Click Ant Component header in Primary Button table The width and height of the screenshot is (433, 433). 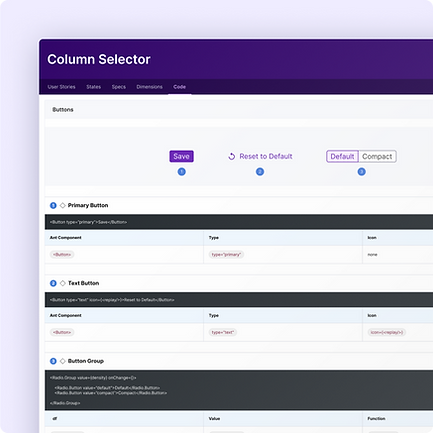pyautogui.click(x=66, y=238)
